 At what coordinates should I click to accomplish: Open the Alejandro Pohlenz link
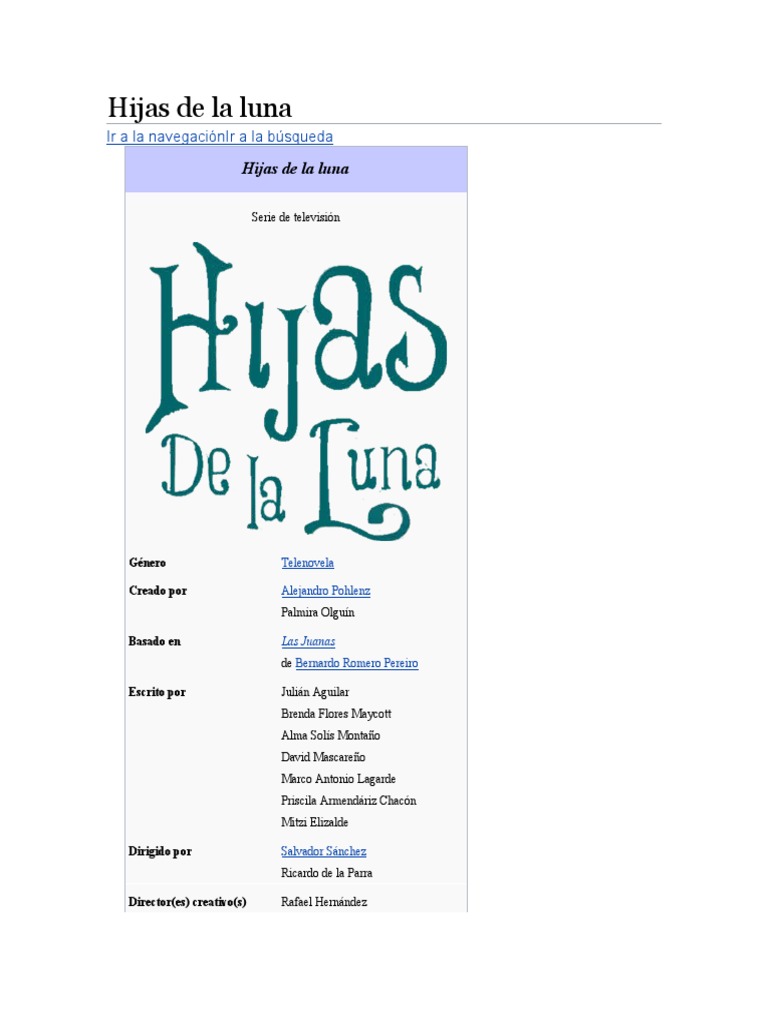tap(326, 591)
